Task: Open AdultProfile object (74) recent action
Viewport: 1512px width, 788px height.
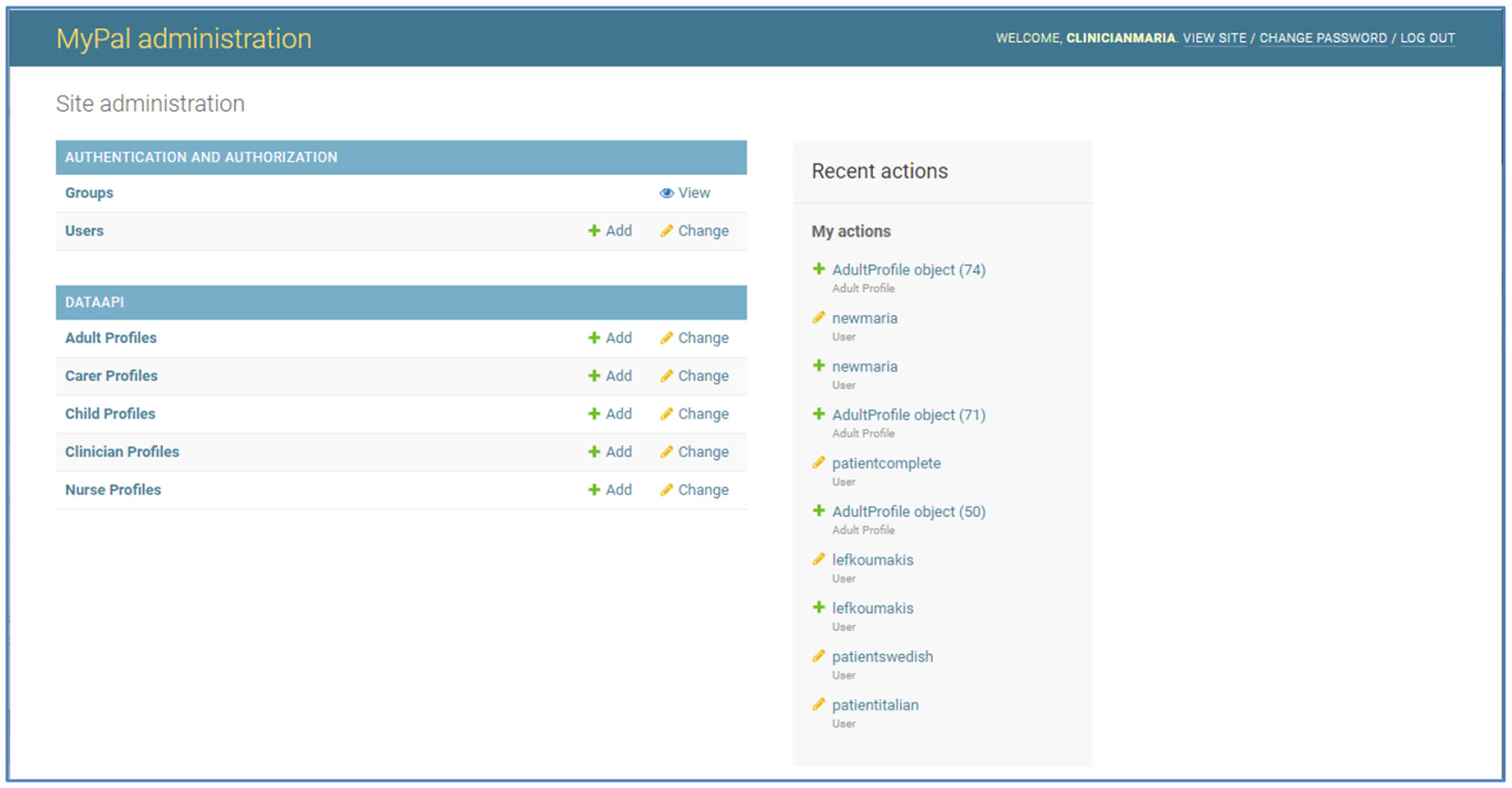Action: (908, 269)
